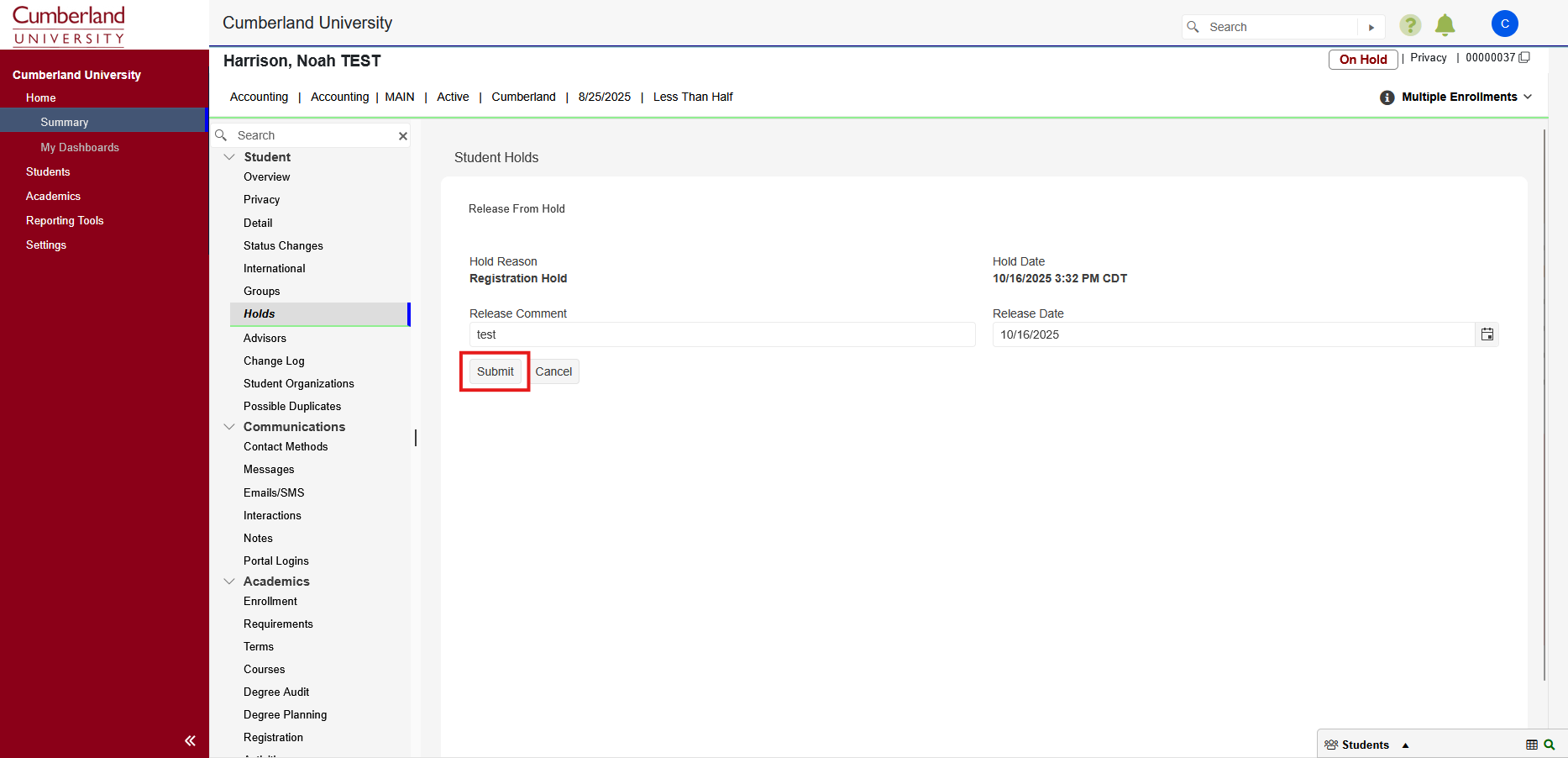Open Change Log
1568x758 pixels.
(x=274, y=361)
